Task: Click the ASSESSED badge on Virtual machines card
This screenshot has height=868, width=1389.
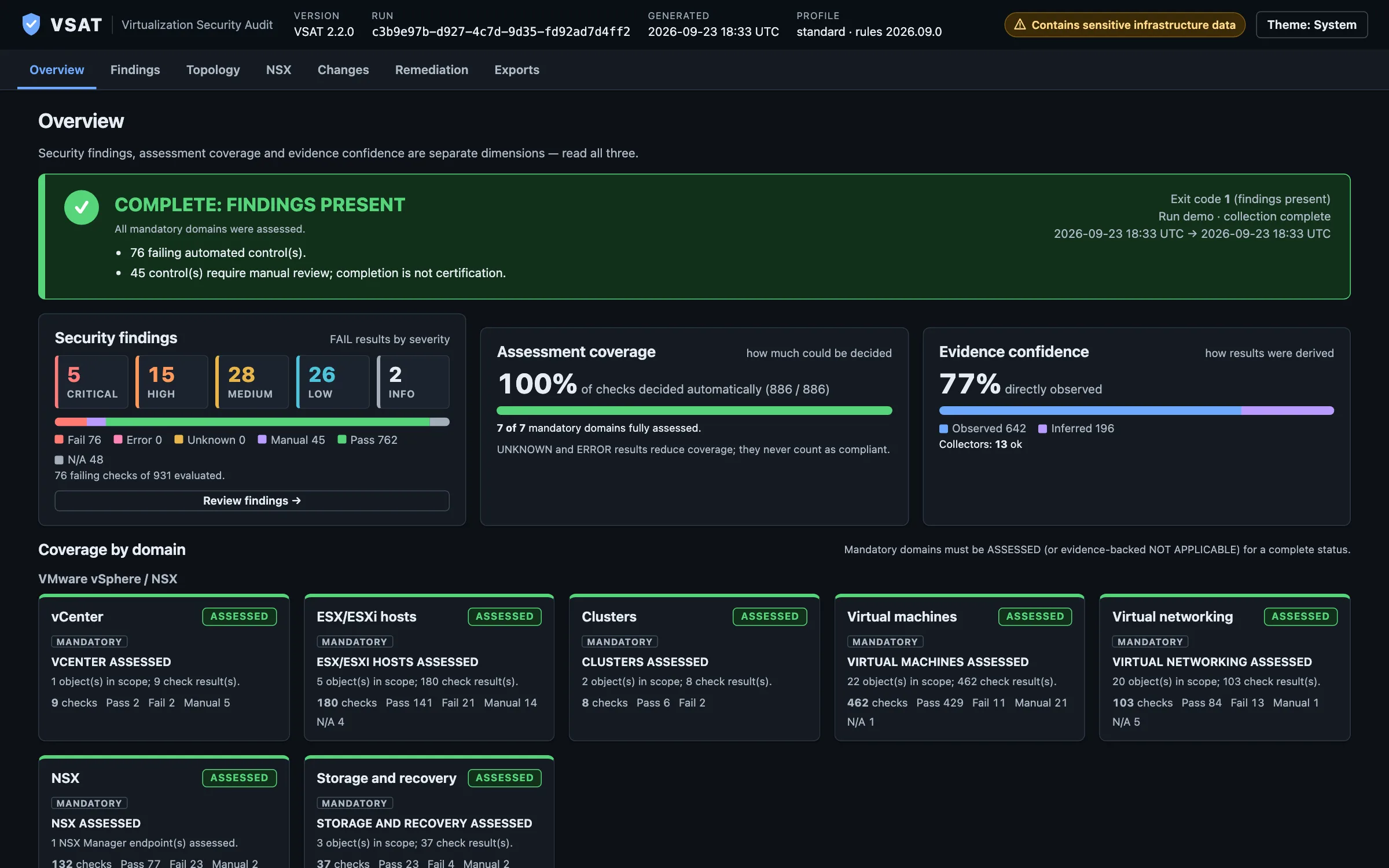Action: (x=1035, y=616)
